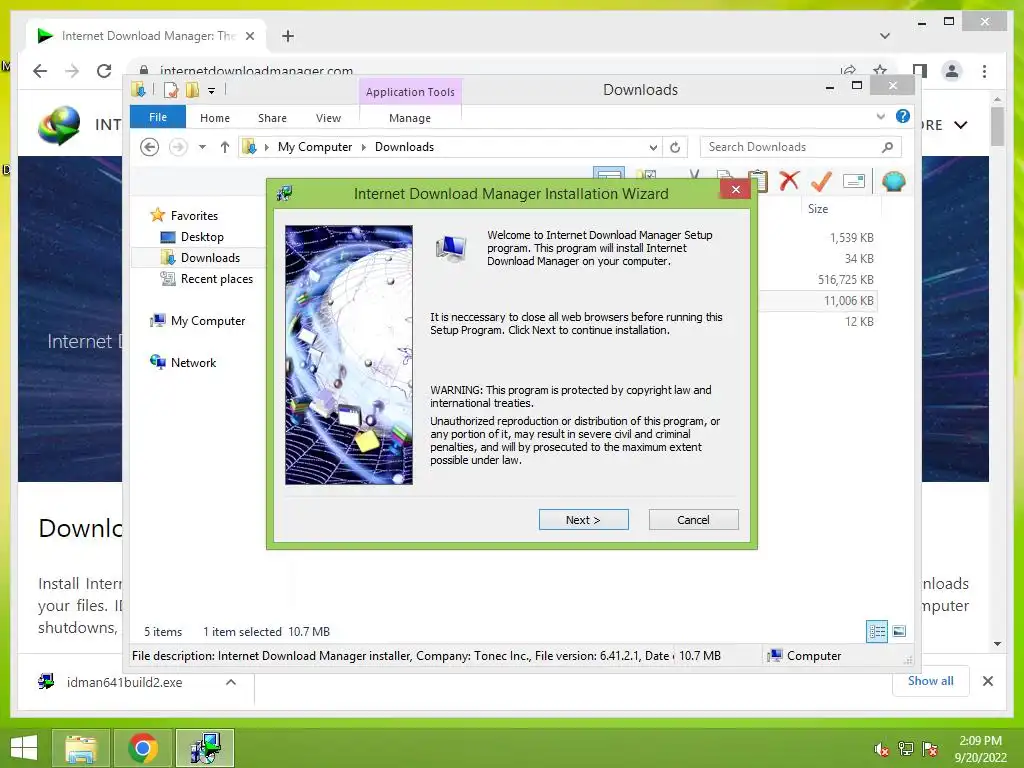The width and height of the screenshot is (1024, 768).
Task: Click the orange checkmark icon in Explorer toolbar
Action: point(822,181)
